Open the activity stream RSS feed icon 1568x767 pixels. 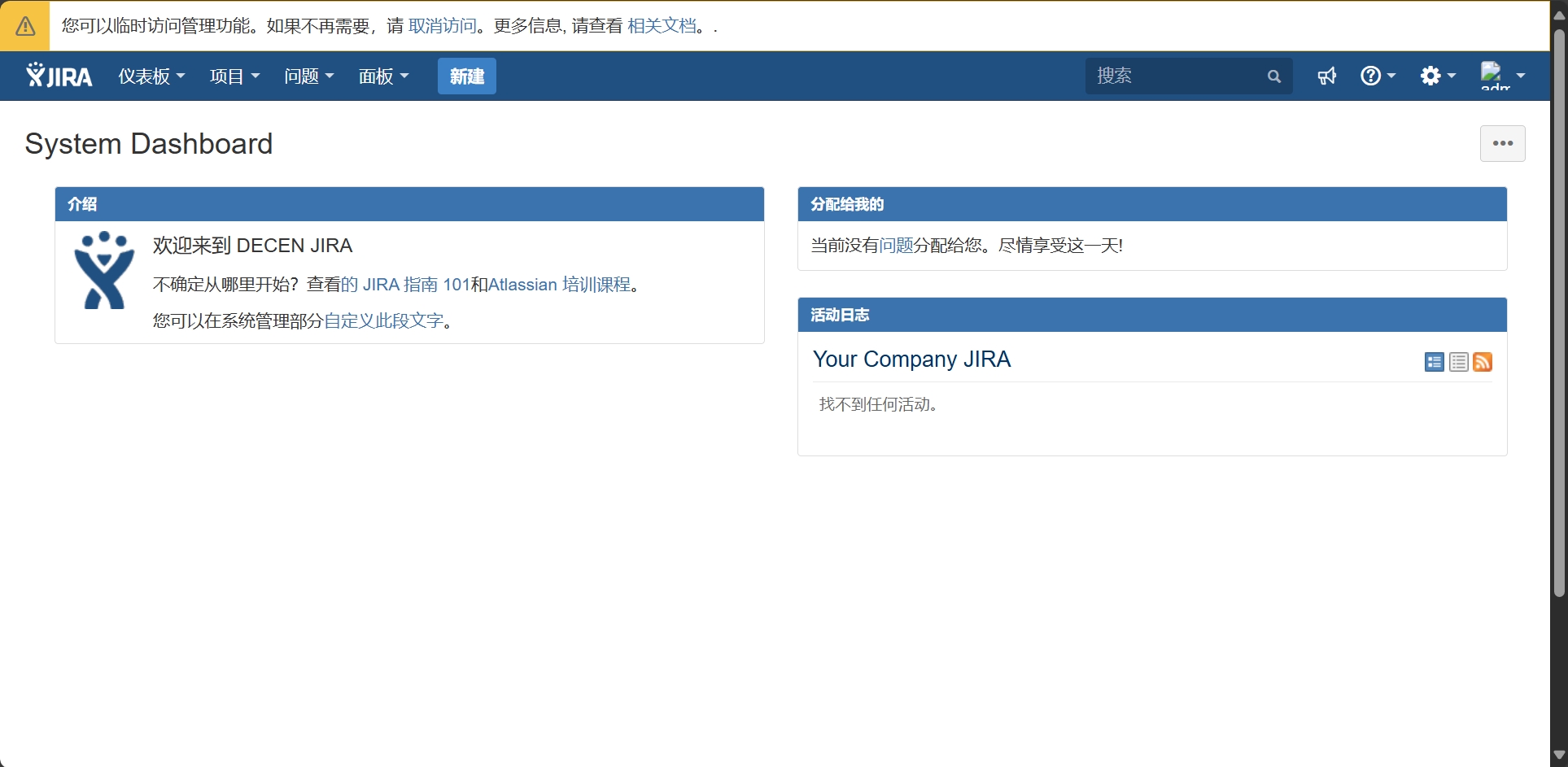(x=1483, y=362)
